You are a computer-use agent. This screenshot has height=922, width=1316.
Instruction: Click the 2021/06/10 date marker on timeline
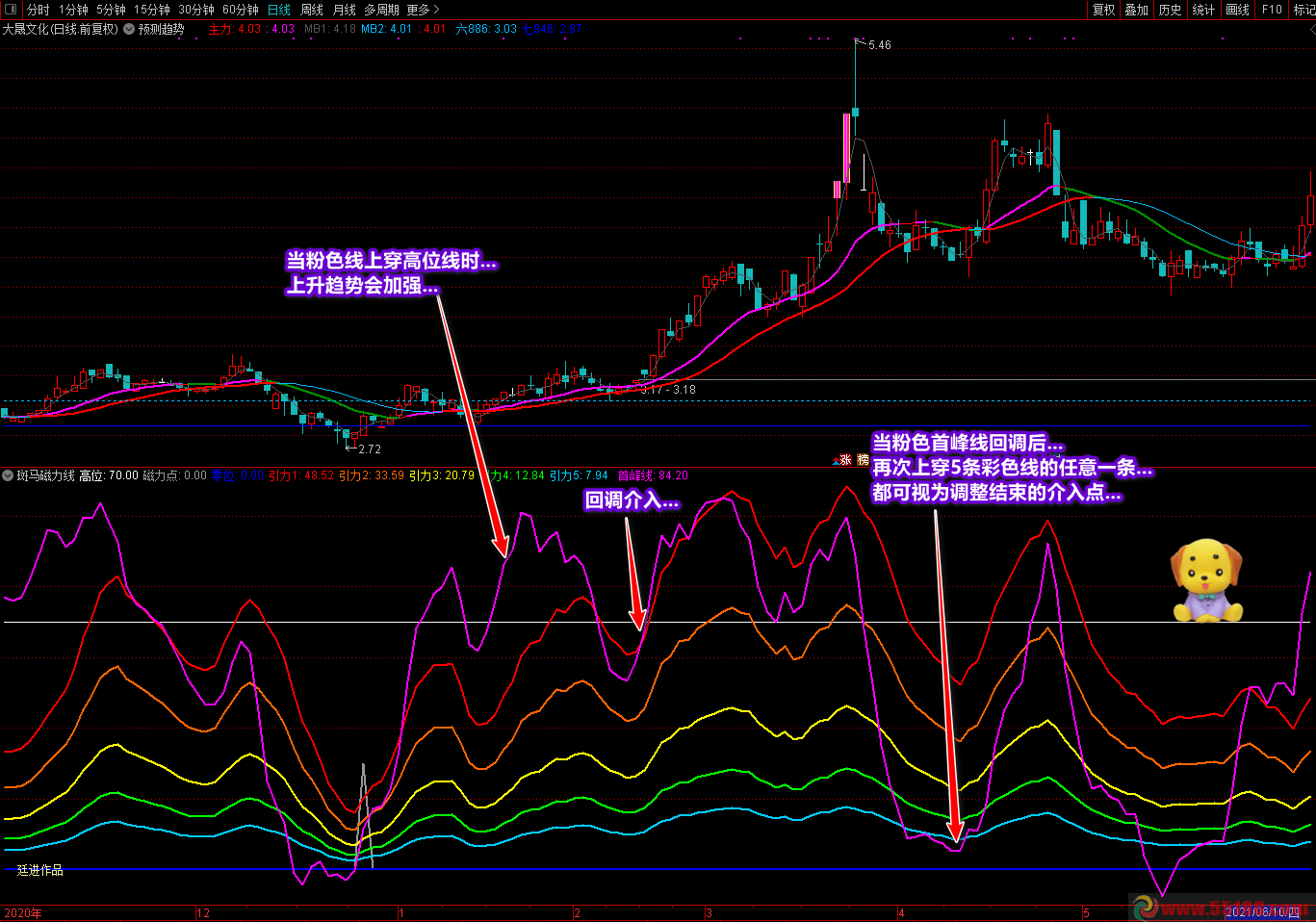(1262, 911)
